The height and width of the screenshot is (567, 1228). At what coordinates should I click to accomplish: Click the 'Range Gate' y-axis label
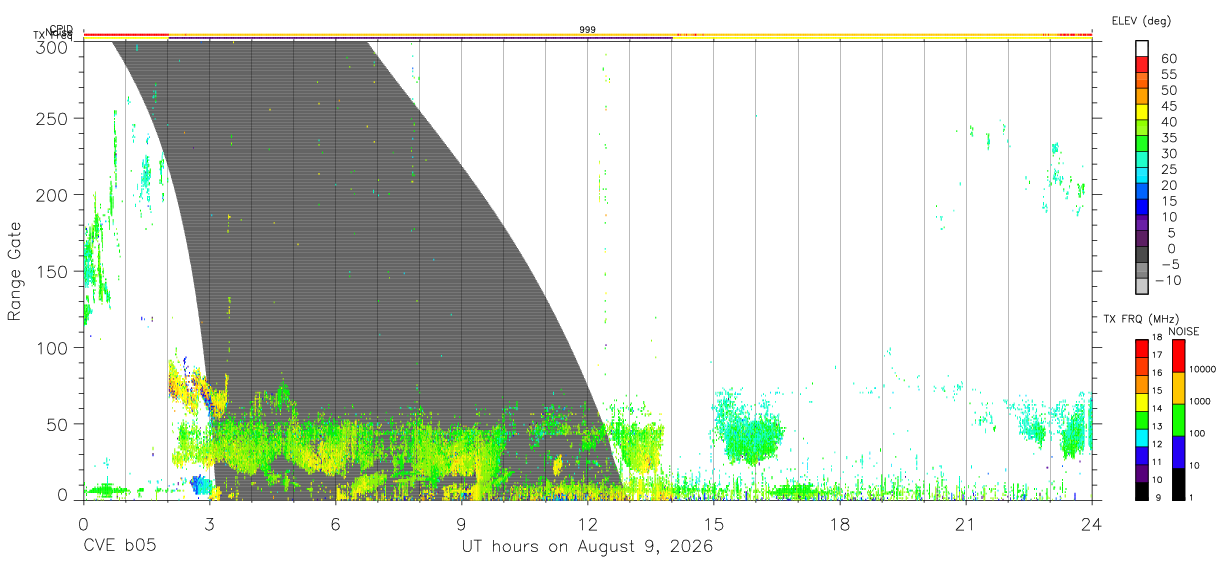pos(15,271)
